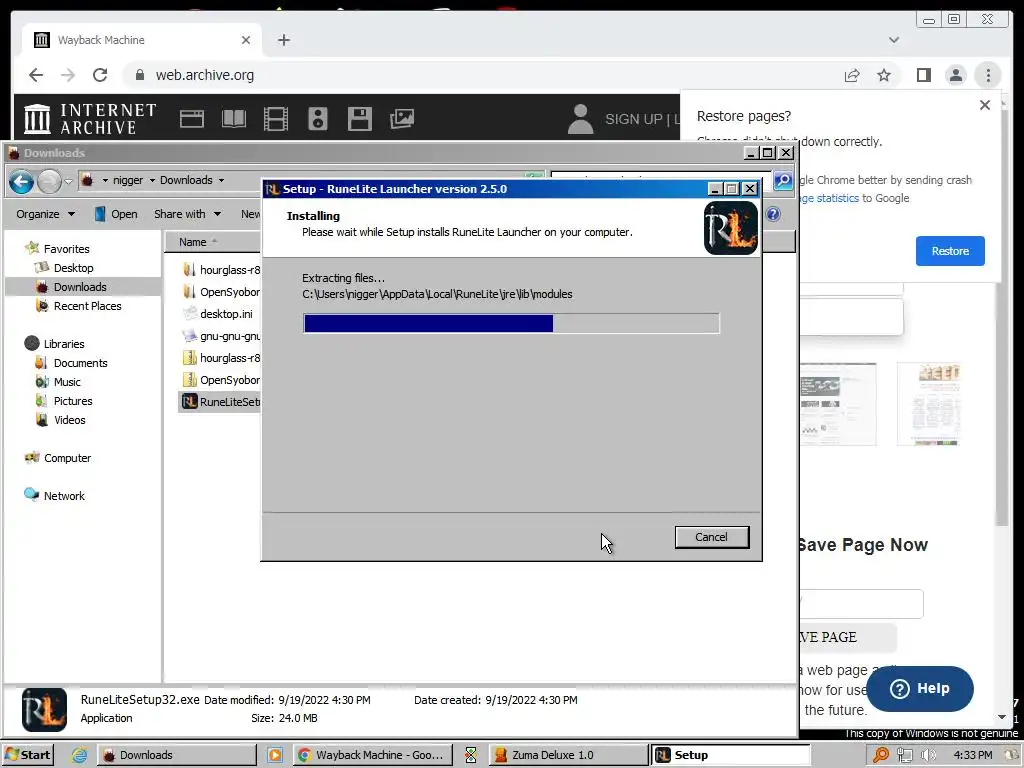The height and width of the screenshot is (768, 1024).
Task: Select the Documents library
Action: click(x=80, y=363)
